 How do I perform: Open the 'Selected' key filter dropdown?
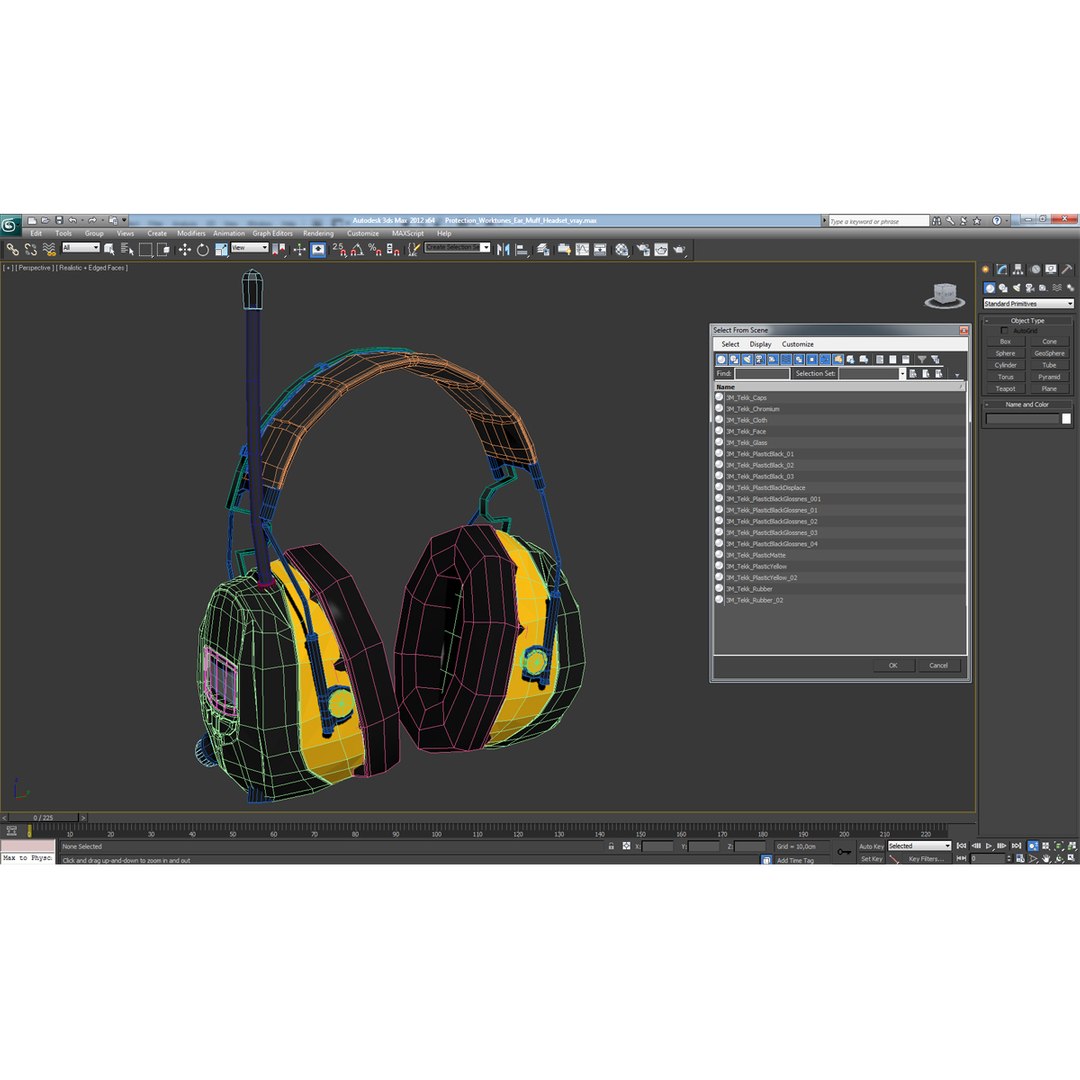coord(920,846)
